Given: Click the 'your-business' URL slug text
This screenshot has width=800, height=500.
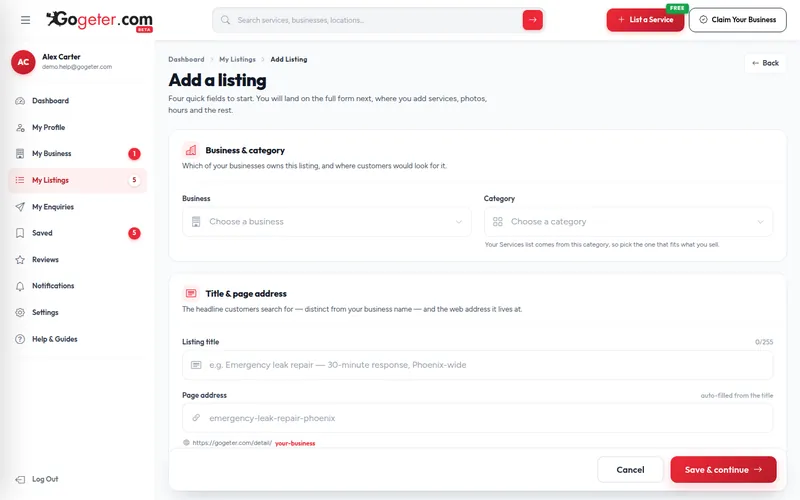Looking at the screenshot, I should click(x=295, y=443).
